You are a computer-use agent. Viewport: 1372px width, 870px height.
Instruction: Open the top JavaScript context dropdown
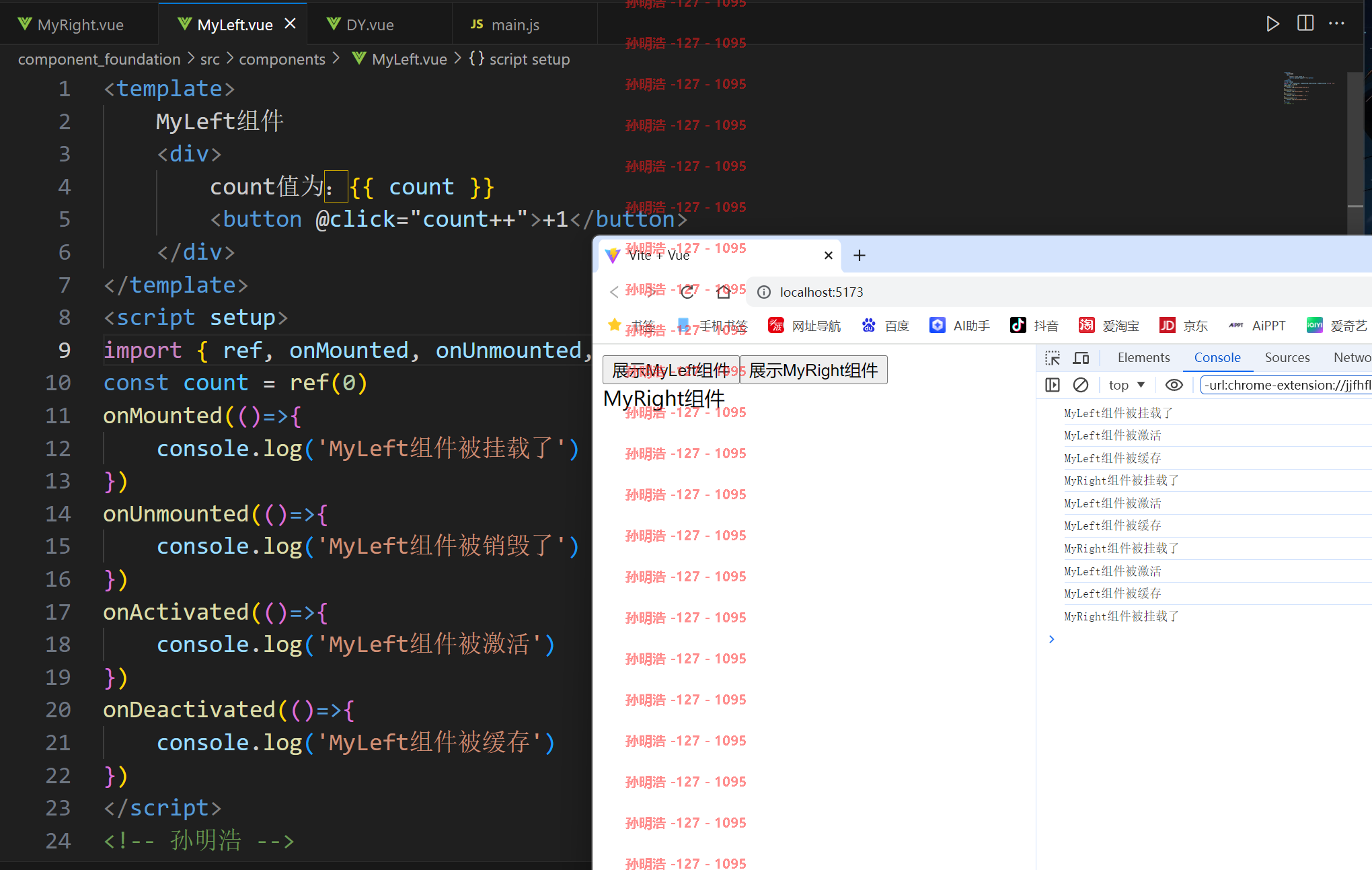(x=1127, y=385)
